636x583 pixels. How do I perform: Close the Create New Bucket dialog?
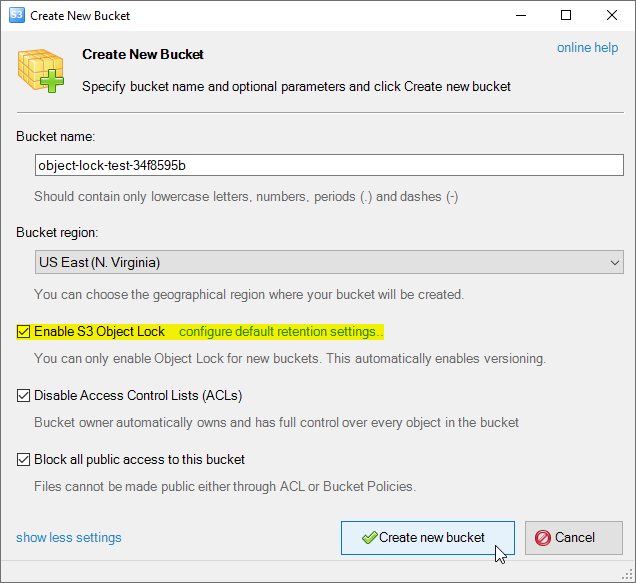point(612,15)
